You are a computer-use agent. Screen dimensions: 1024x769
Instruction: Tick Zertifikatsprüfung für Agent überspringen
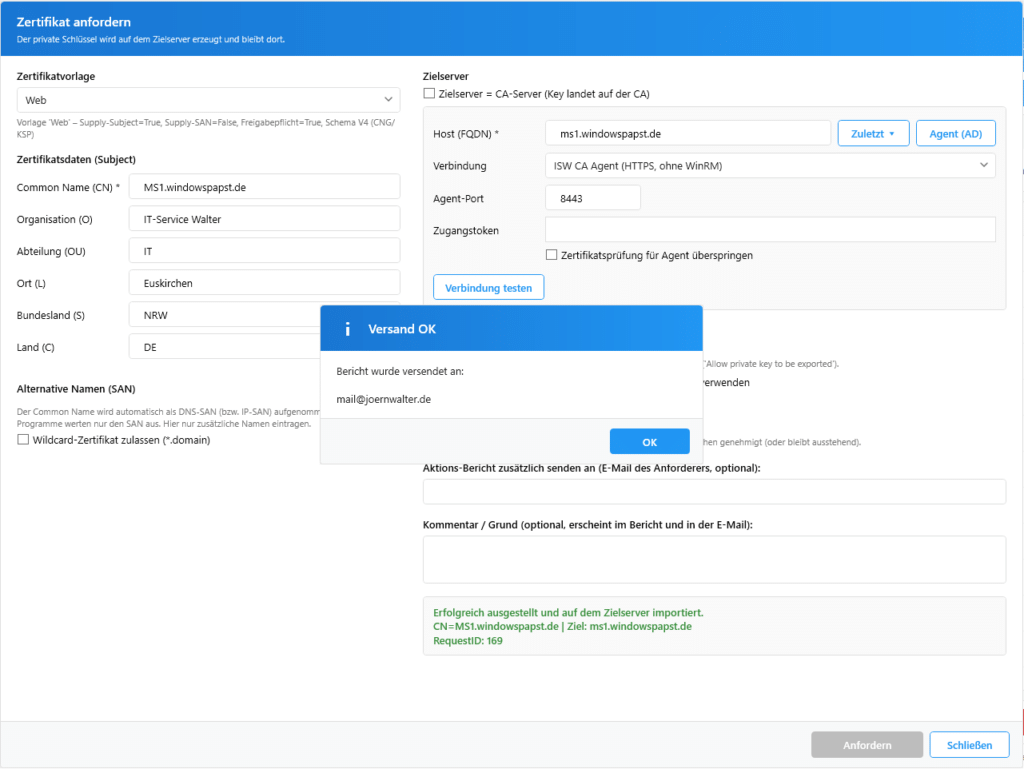552,255
